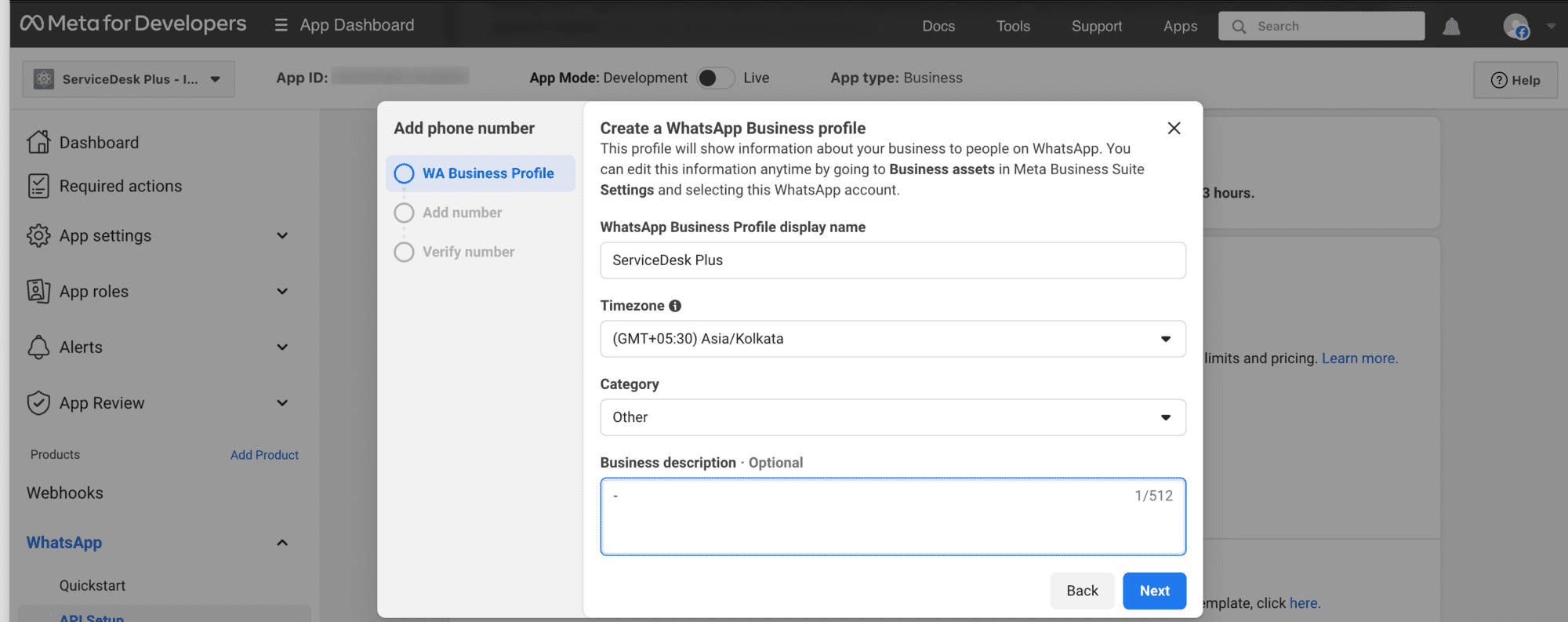1568x622 pixels.
Task: Click the Add Product link
Action: [x=264, y=455]
